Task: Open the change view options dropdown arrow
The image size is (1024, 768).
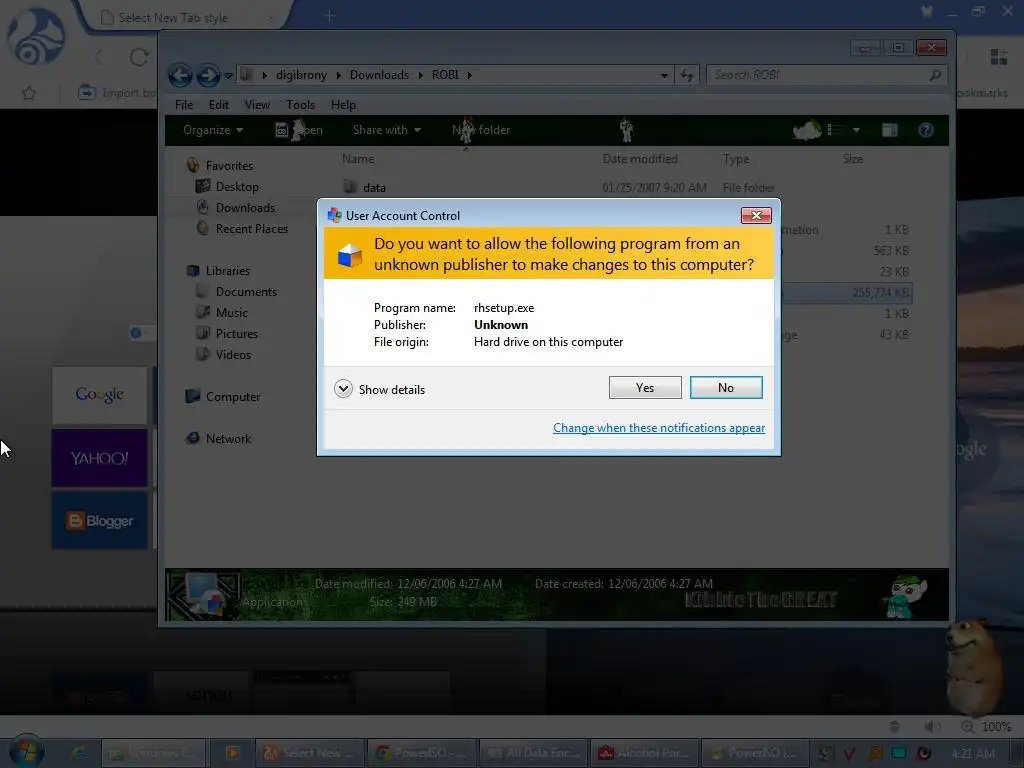Action: point(856,130)
